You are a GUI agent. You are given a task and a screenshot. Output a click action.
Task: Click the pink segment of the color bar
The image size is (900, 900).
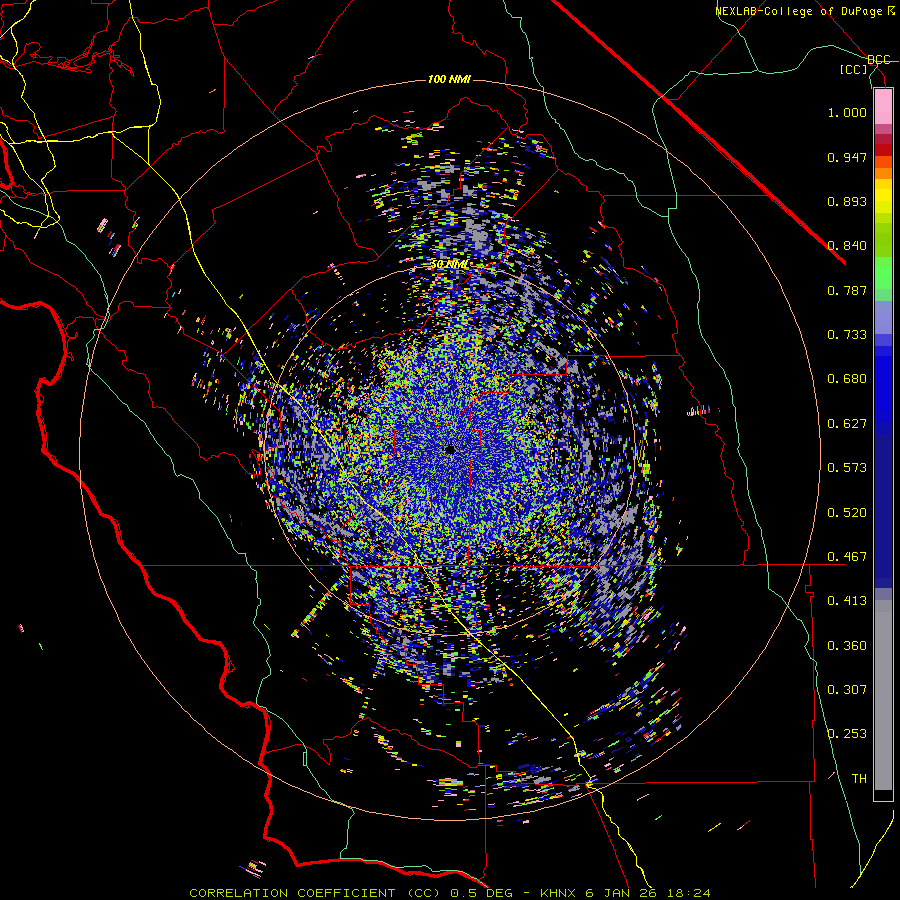point(883,106)
